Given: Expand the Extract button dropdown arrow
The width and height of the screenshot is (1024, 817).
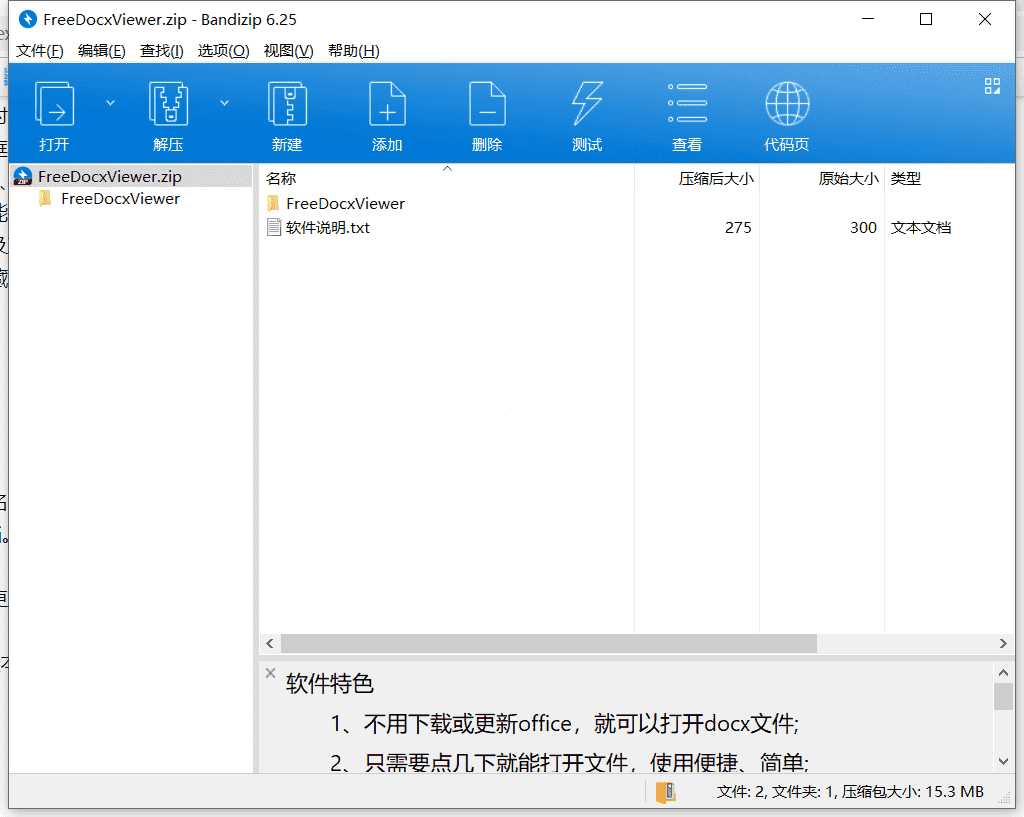Looking at the screenshot, I should click(x=224, y=103).
